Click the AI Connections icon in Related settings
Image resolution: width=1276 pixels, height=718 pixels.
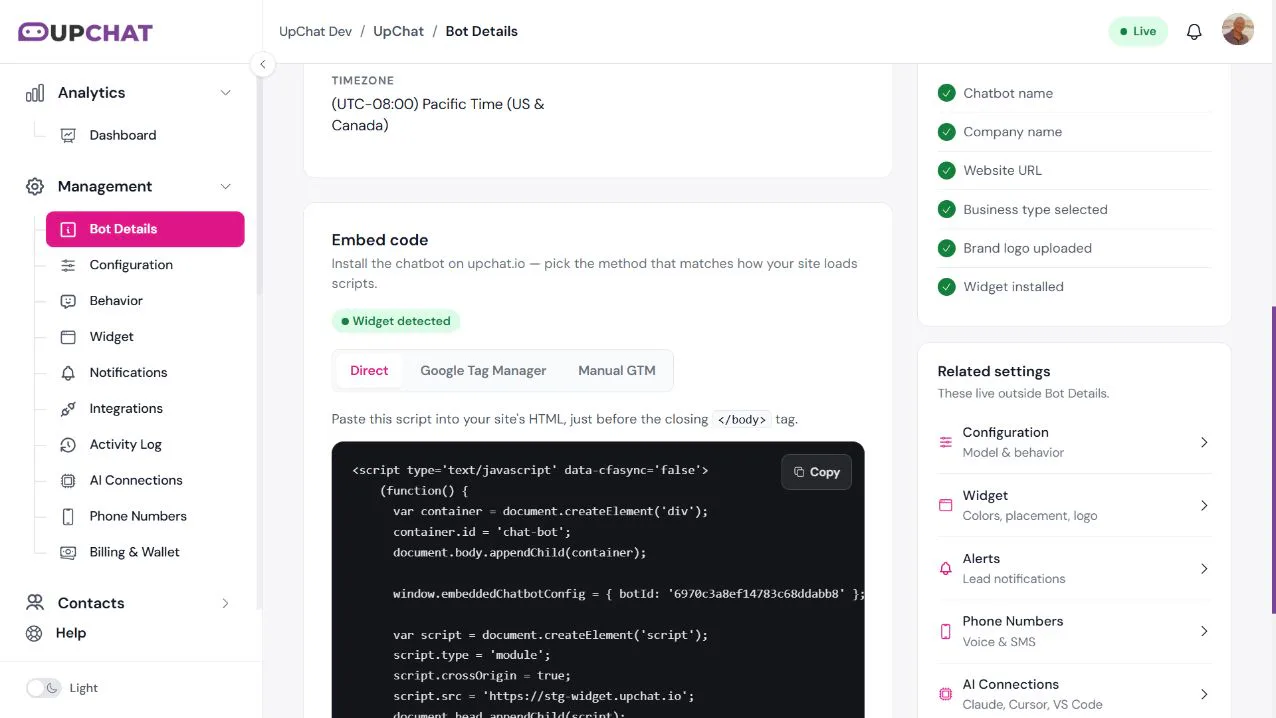point(946,694)
